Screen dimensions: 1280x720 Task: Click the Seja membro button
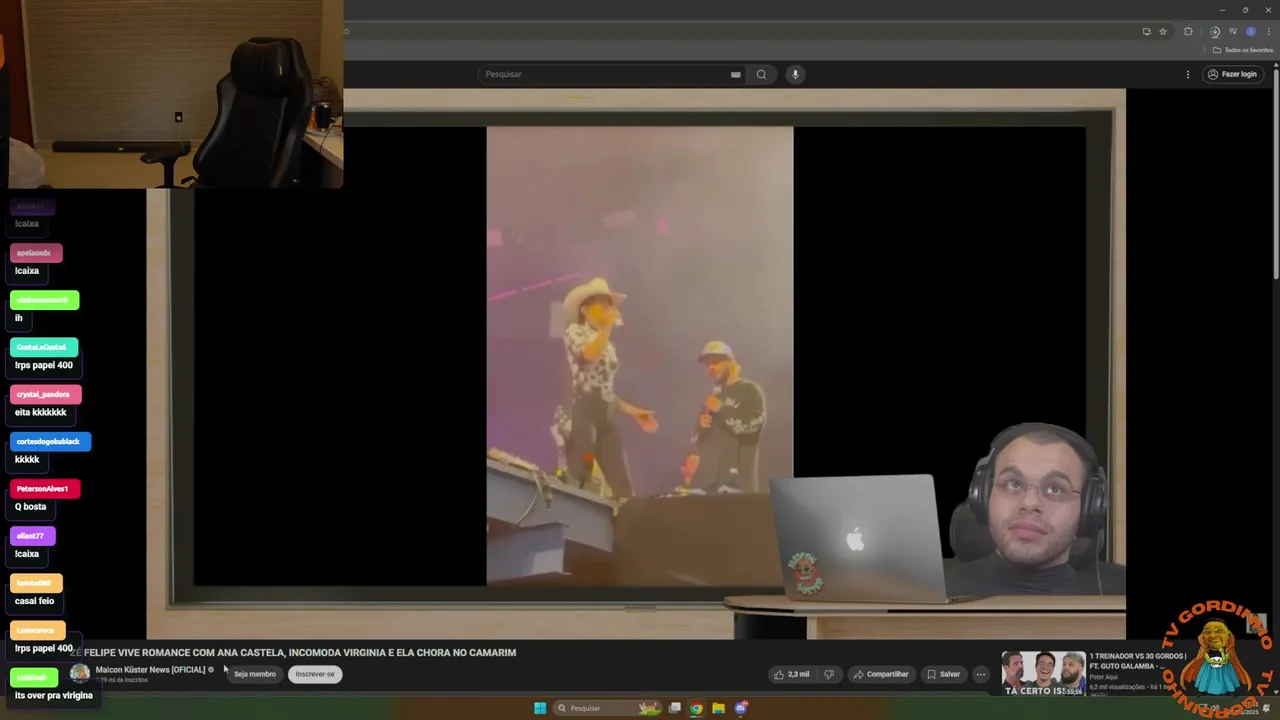tap(254, 674)
